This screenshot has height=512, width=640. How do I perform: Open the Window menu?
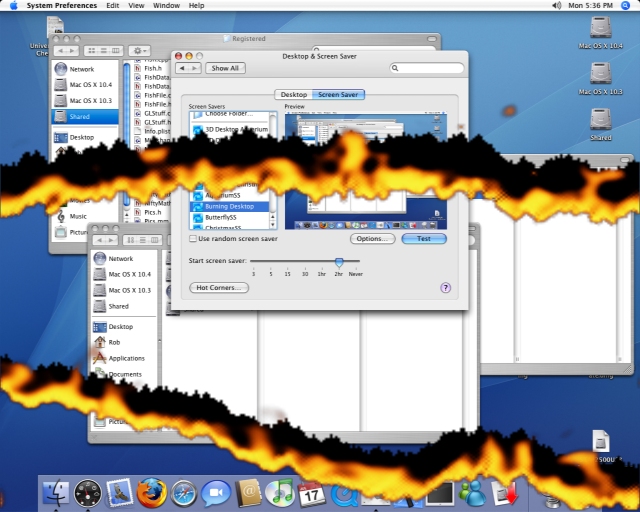pos(167,5)
